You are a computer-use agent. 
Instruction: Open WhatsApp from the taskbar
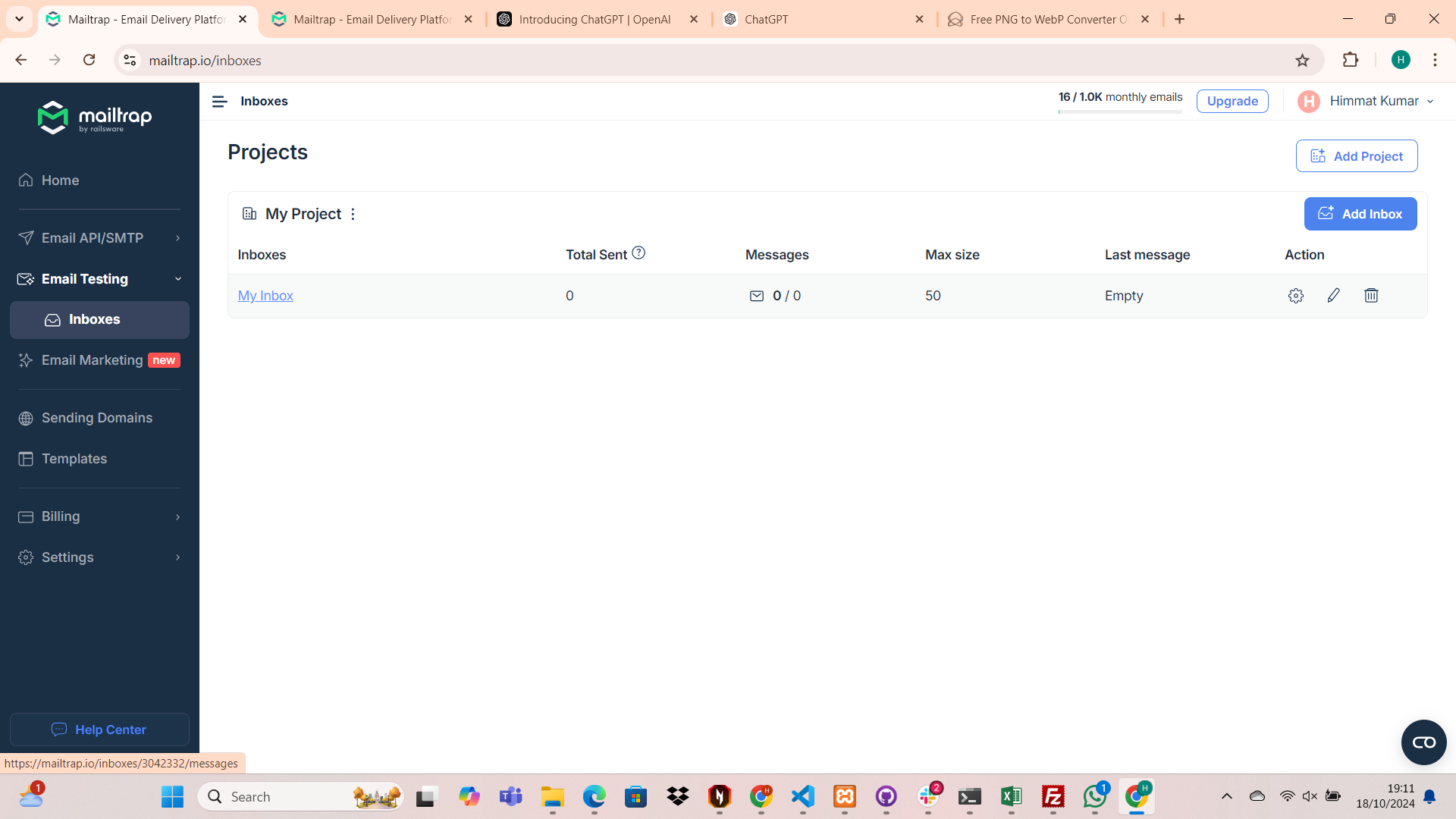tap(1094, 797)
